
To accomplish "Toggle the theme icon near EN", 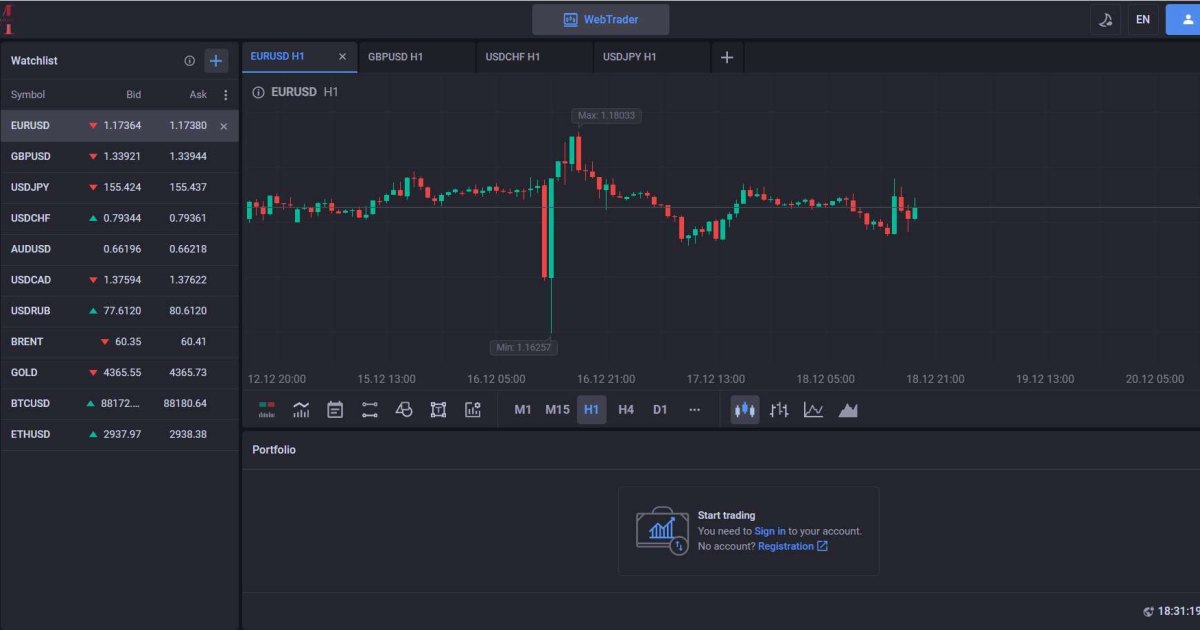I will [x=1105, y=19].
